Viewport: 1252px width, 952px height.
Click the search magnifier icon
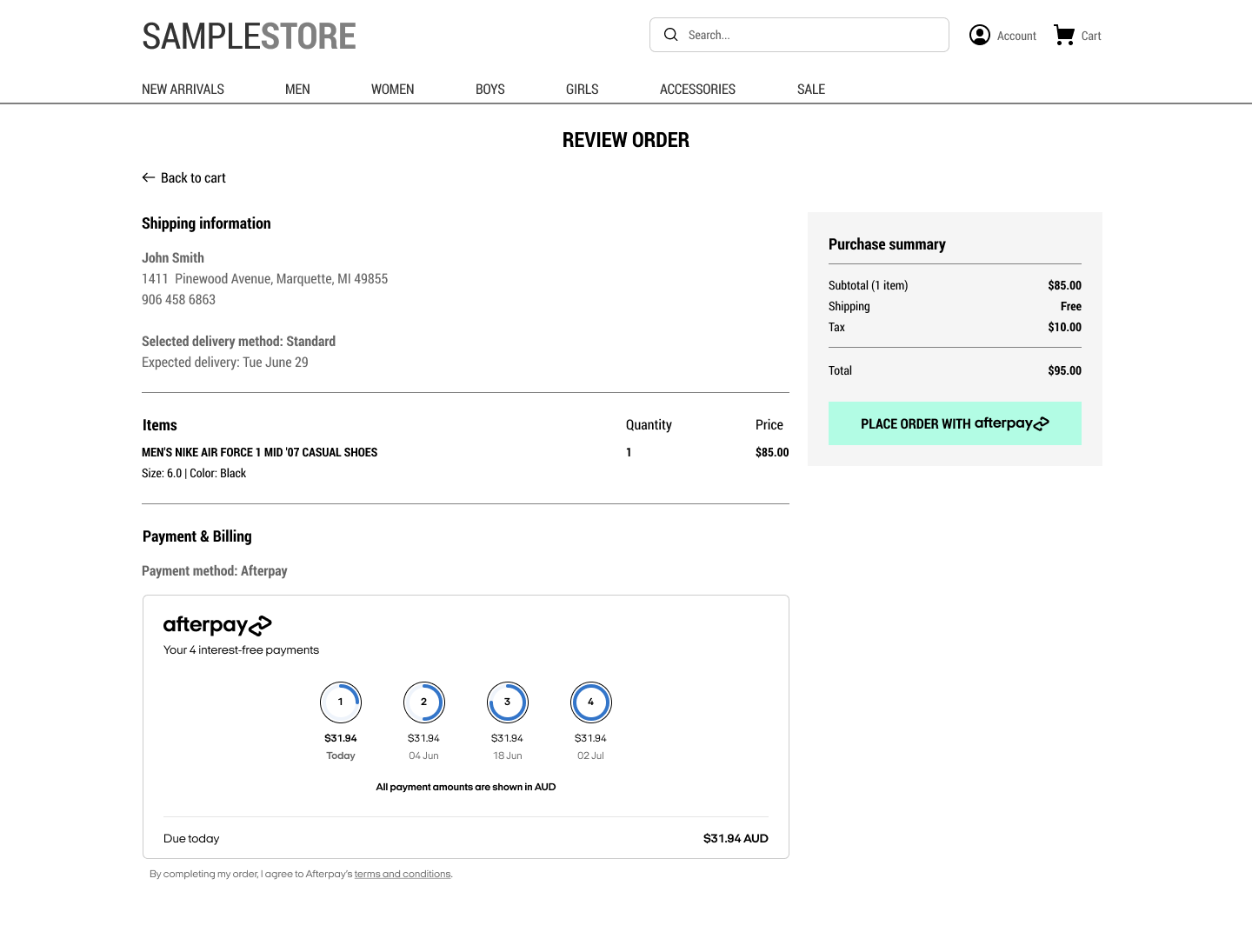coord(670,35)
